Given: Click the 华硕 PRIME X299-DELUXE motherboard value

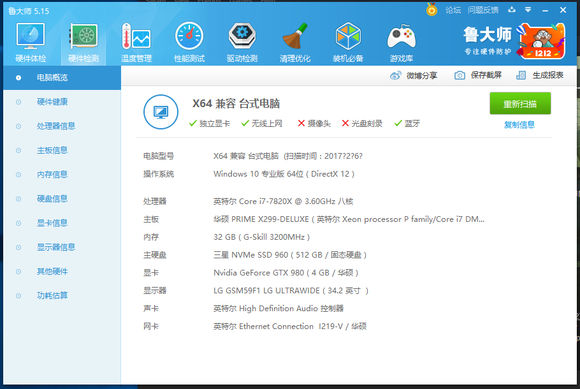Looking at the screenshot, I should [x=349, y=219].
